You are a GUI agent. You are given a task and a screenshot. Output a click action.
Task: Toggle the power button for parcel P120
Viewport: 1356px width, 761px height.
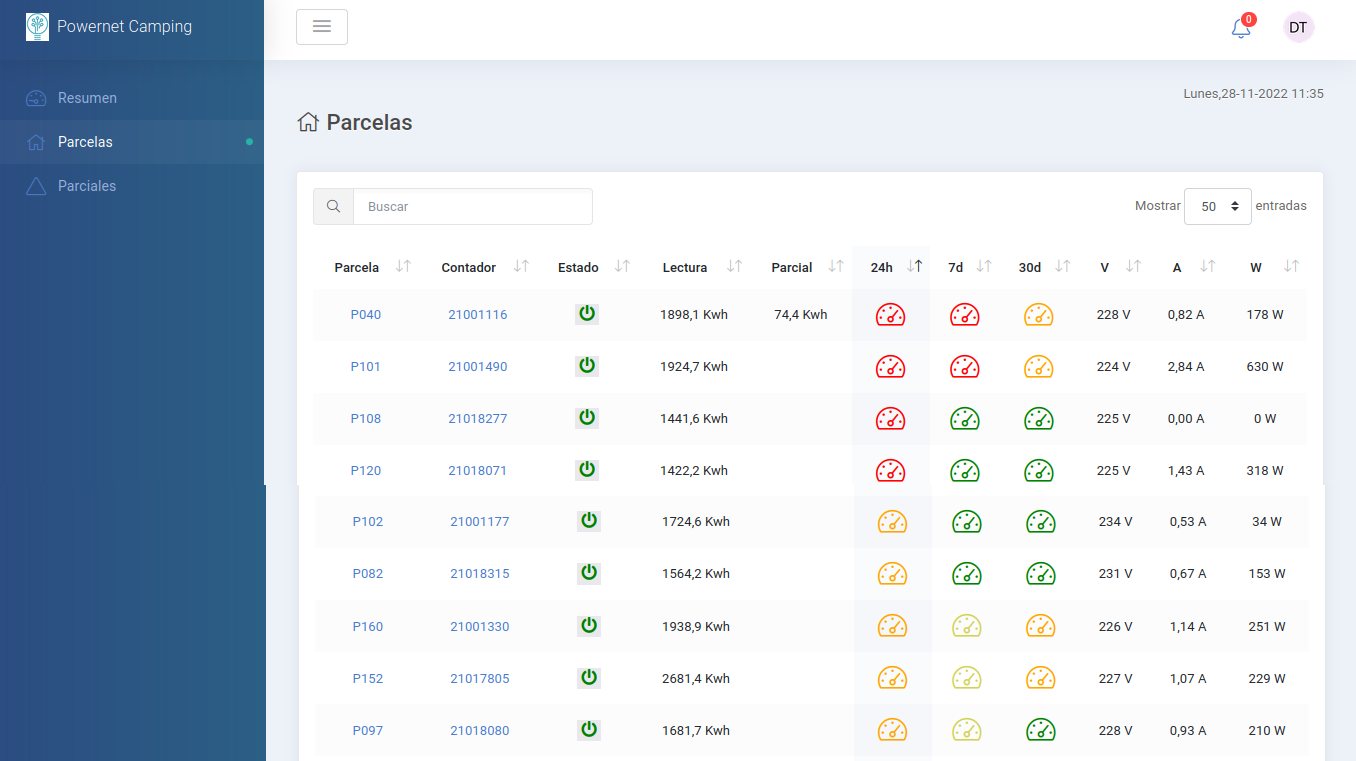point(587,470)
